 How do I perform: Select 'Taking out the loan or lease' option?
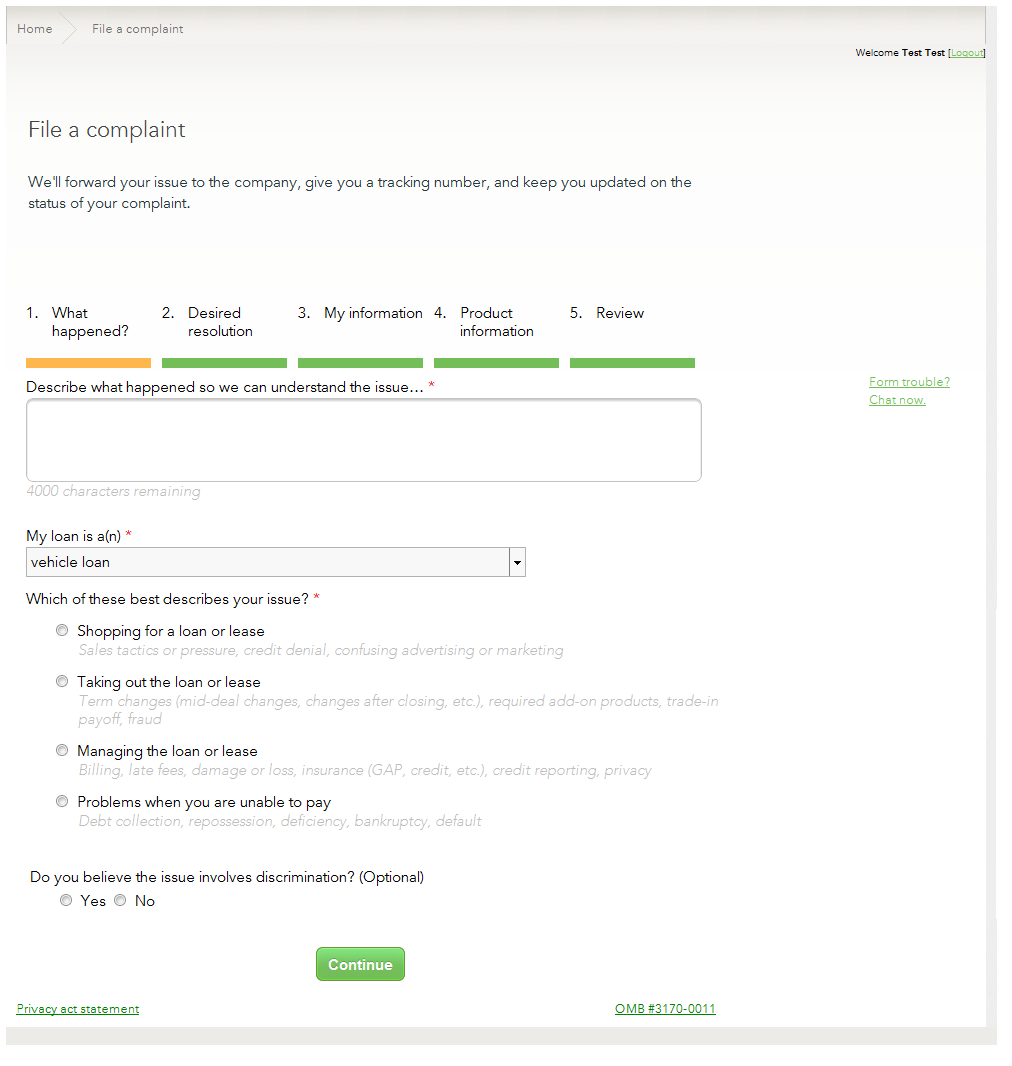pos(63,682)
